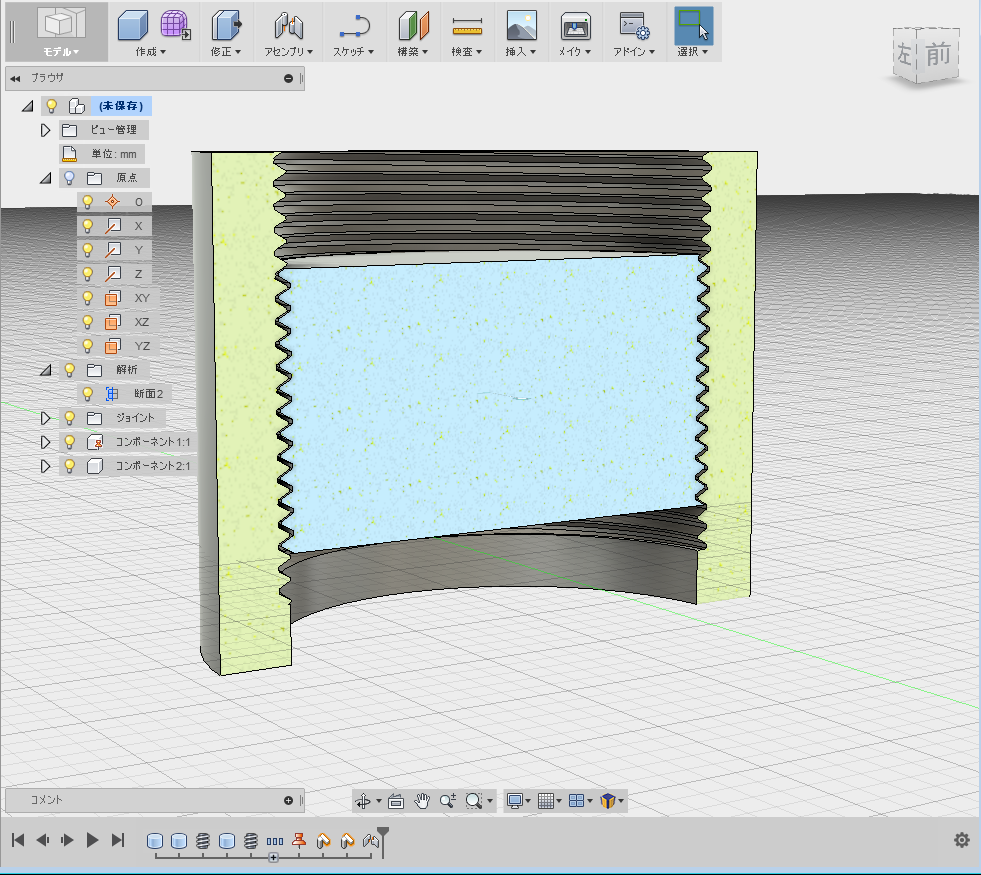Collapse the 原点 origin folder
The height and width of the screenshot is (875, 981).
(x=45, y=178)
